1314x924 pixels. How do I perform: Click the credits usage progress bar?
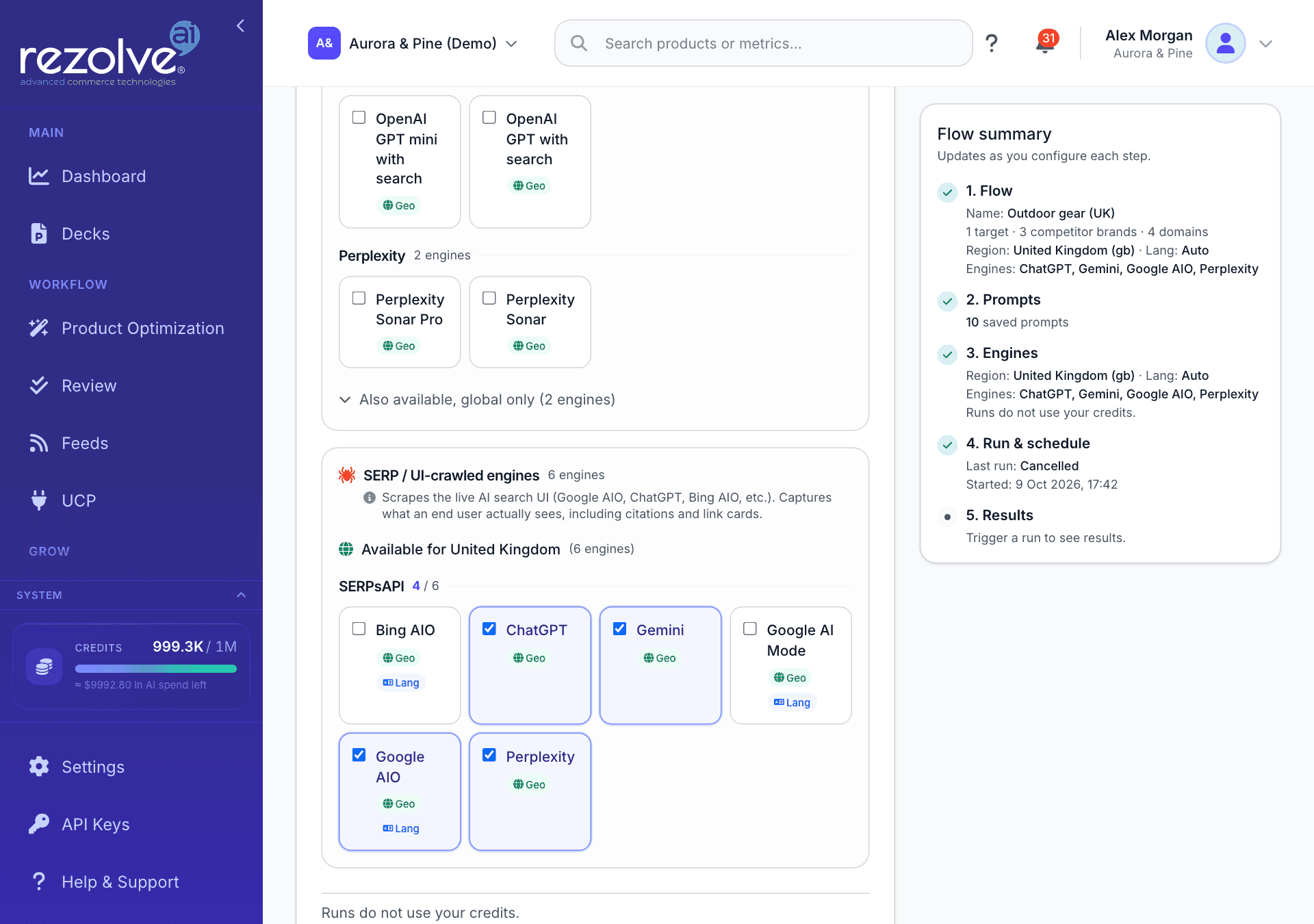(x=156, y=669)
